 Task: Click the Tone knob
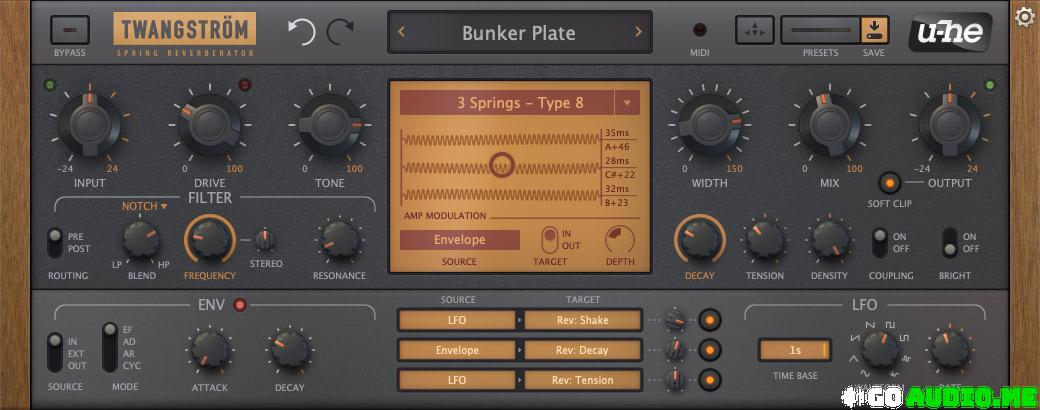tap(330, 124)
